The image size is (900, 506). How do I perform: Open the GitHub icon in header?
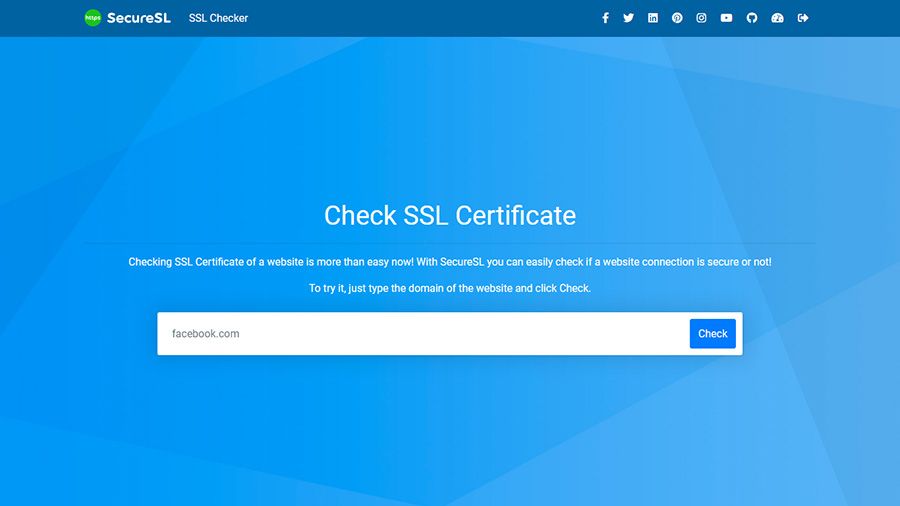coord(752,18)
